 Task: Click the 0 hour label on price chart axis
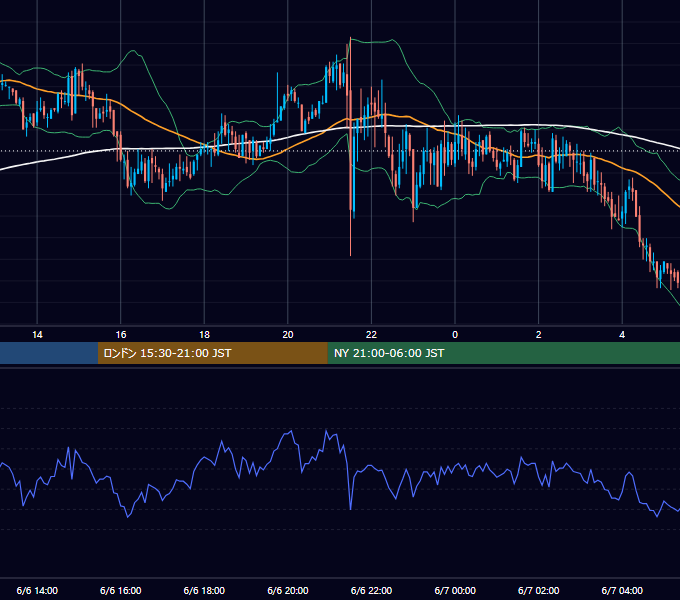[455, 335]
